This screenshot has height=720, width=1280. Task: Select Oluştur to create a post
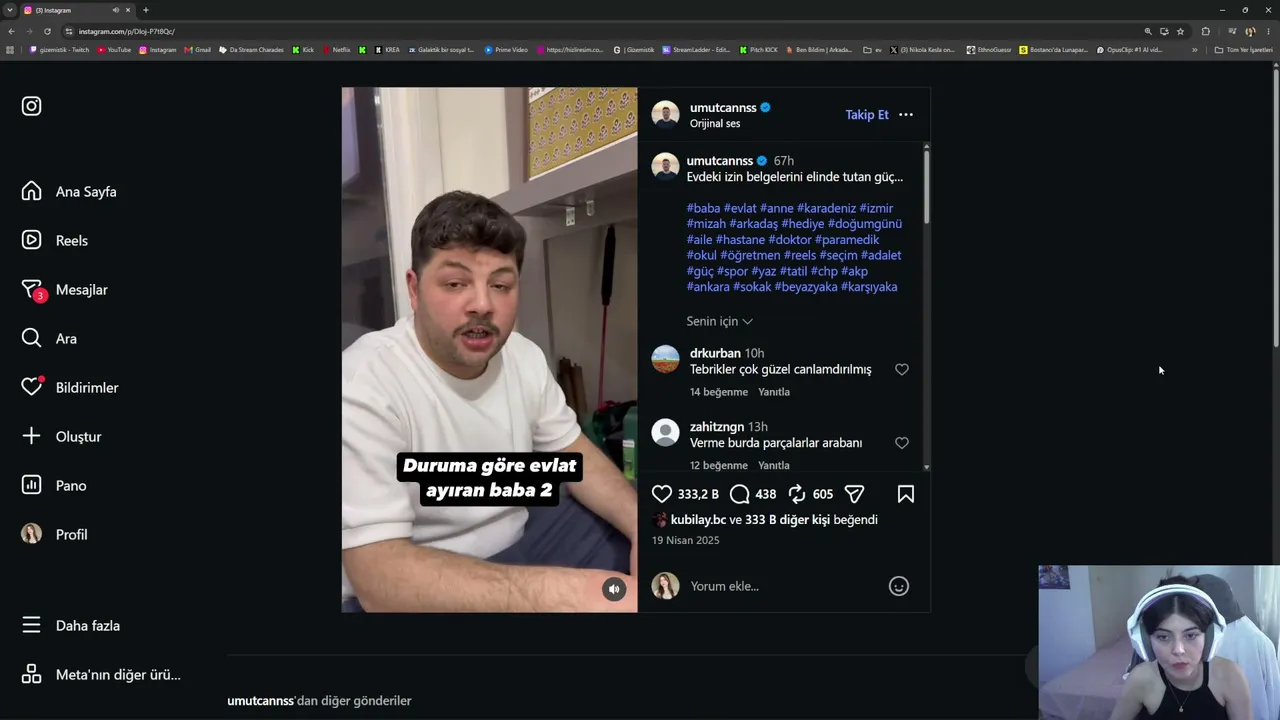(62, 437)
